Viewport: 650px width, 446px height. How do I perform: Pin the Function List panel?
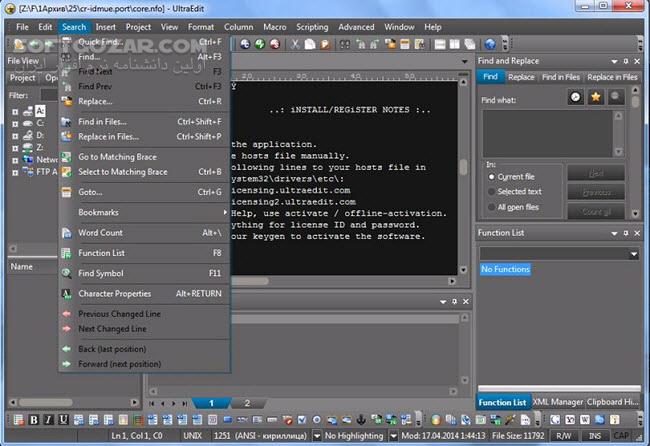tap(626, 233)
